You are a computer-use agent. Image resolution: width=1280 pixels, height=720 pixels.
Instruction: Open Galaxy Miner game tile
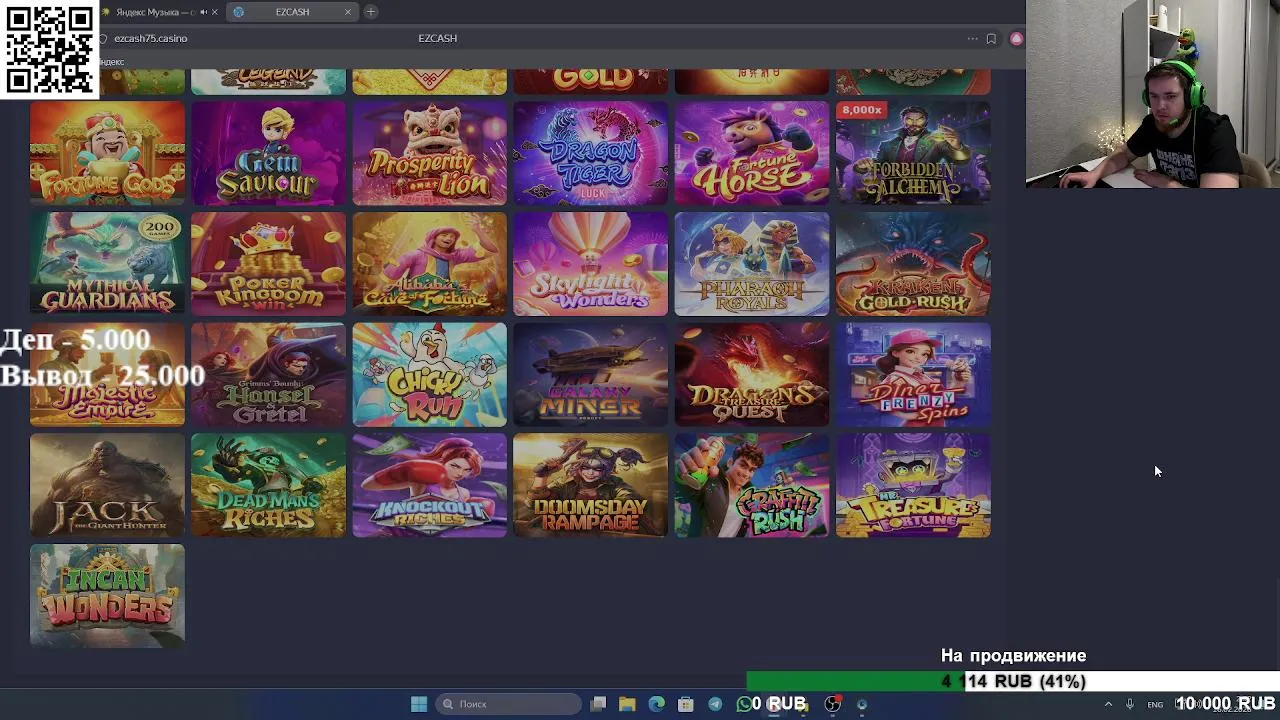tap(590, 375)
